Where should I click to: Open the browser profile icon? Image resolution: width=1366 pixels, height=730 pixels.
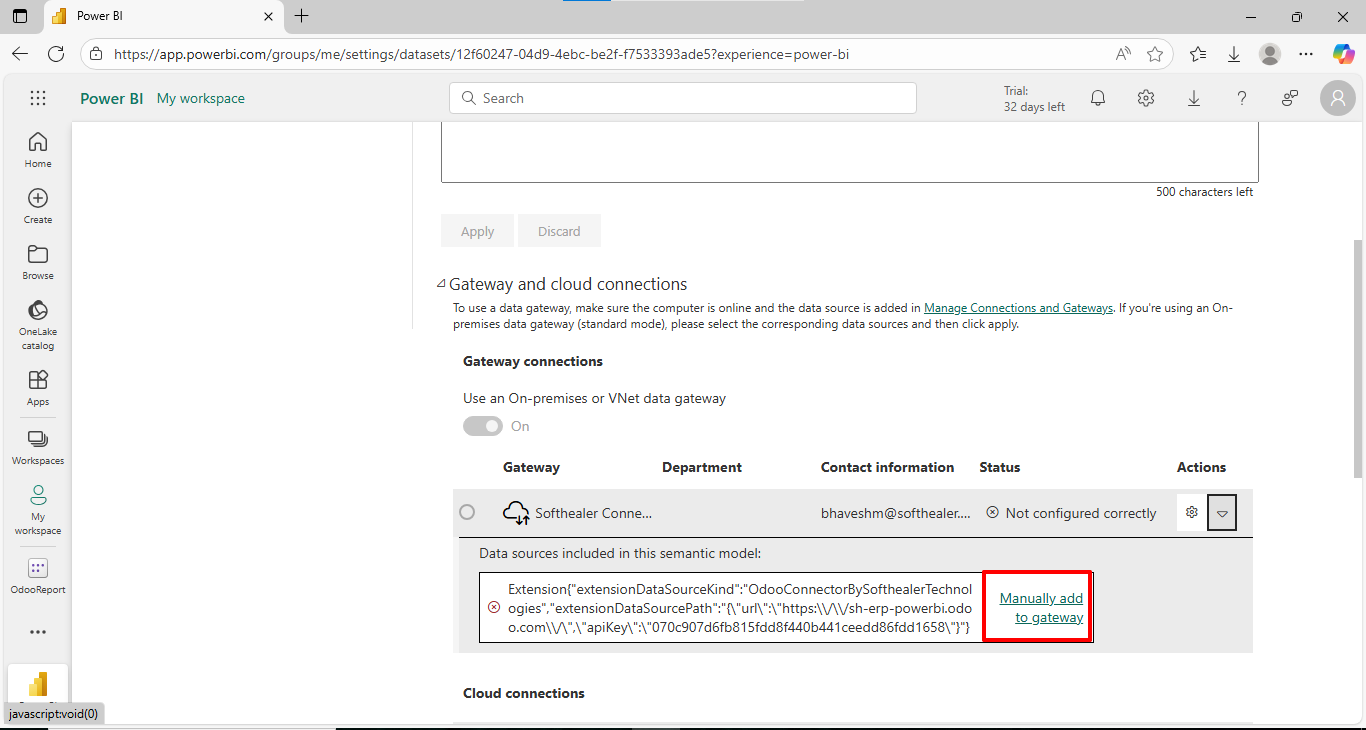[x=1270, y=54]
